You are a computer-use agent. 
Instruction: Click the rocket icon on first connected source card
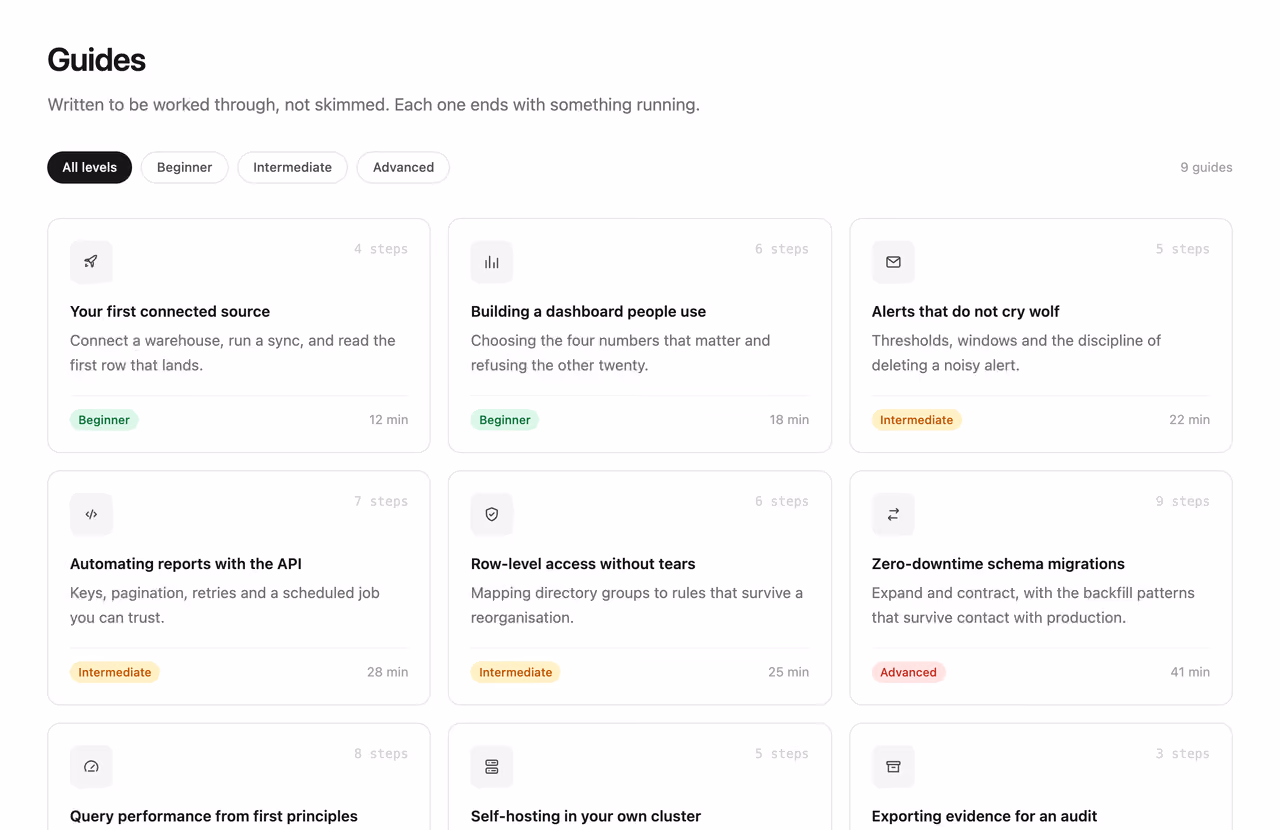pos(91,262)
